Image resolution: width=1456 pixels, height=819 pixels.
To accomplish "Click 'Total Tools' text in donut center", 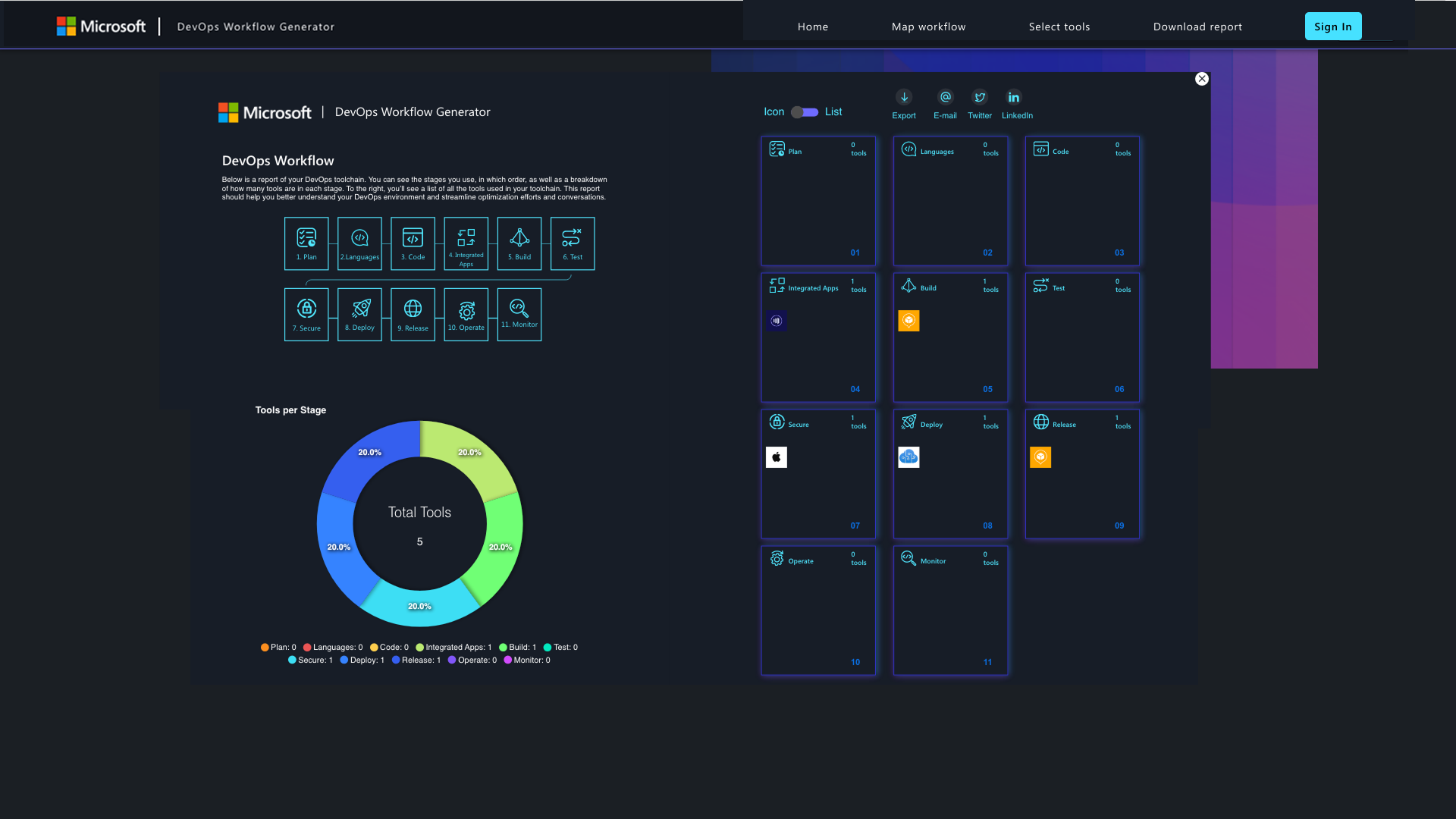I will pyautogui.click(x=419, y=513).
